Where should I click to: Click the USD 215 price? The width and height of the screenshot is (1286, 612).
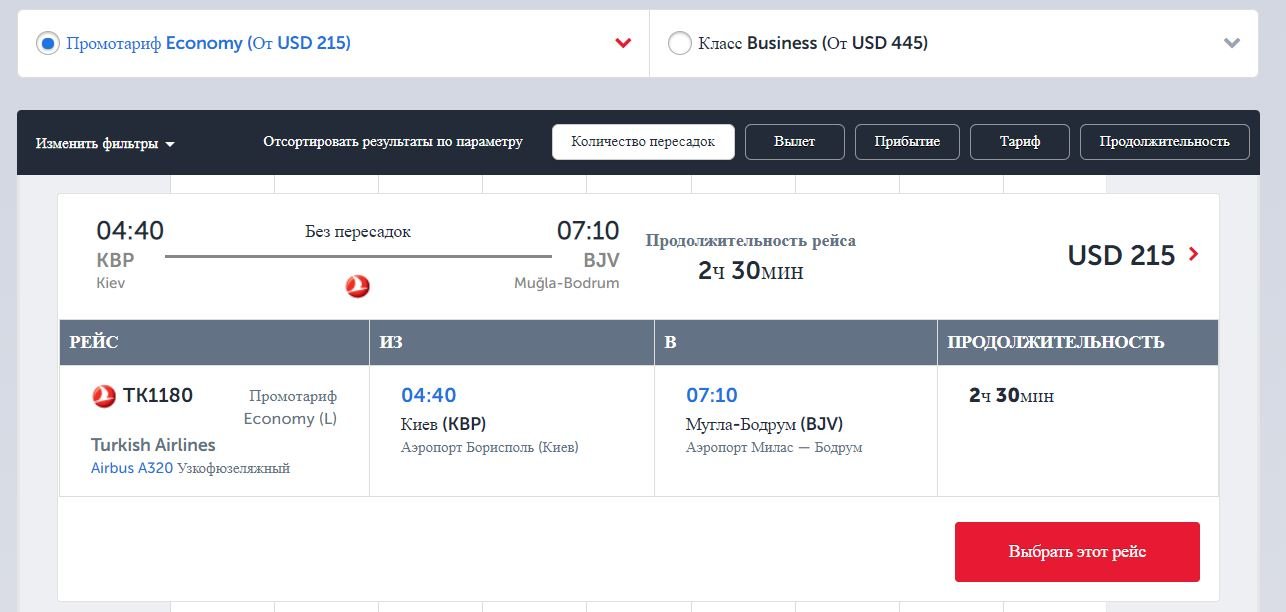click(x=1120, y=255)
